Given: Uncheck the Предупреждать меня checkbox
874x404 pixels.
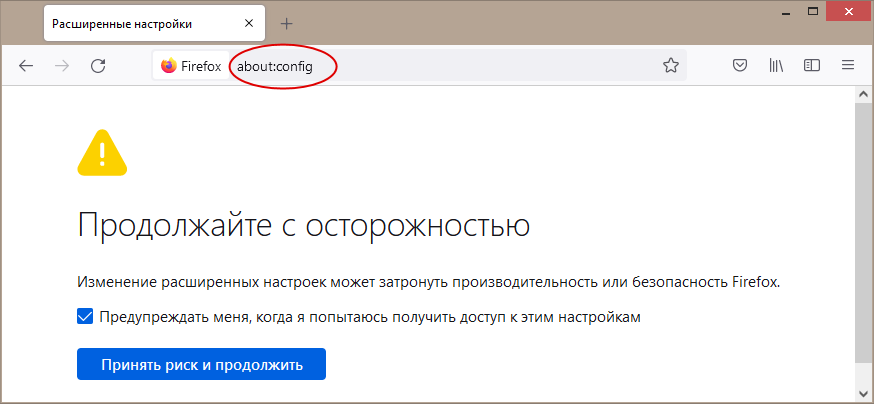Looking at the screenshot, I should click(x=85, y=317).
